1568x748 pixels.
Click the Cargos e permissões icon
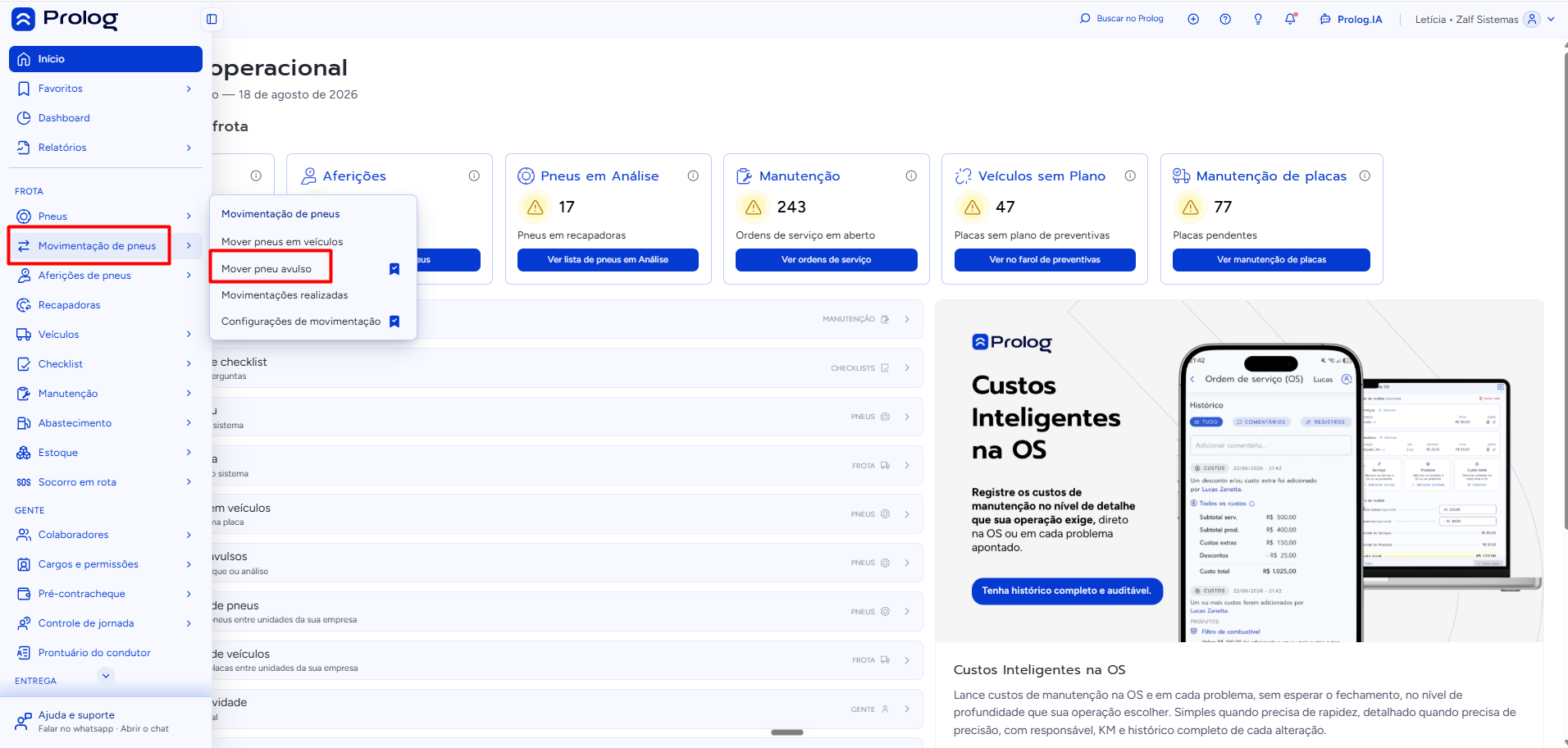(x=24, y=564)
